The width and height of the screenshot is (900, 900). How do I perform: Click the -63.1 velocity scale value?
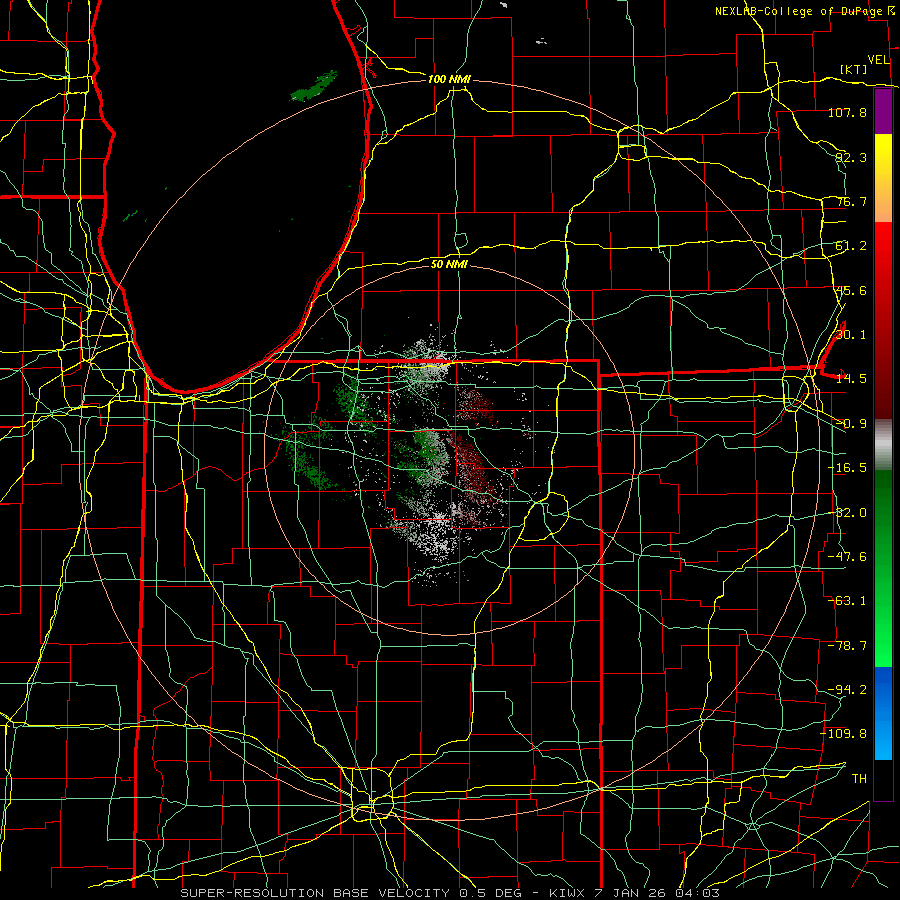click(x=847, y=601)
